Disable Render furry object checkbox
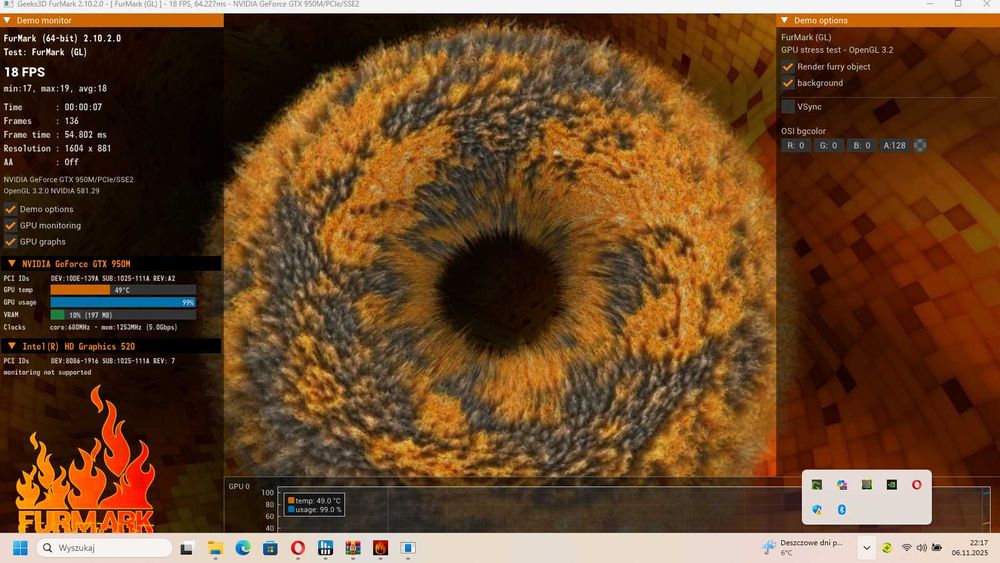 tap(788, 66)
